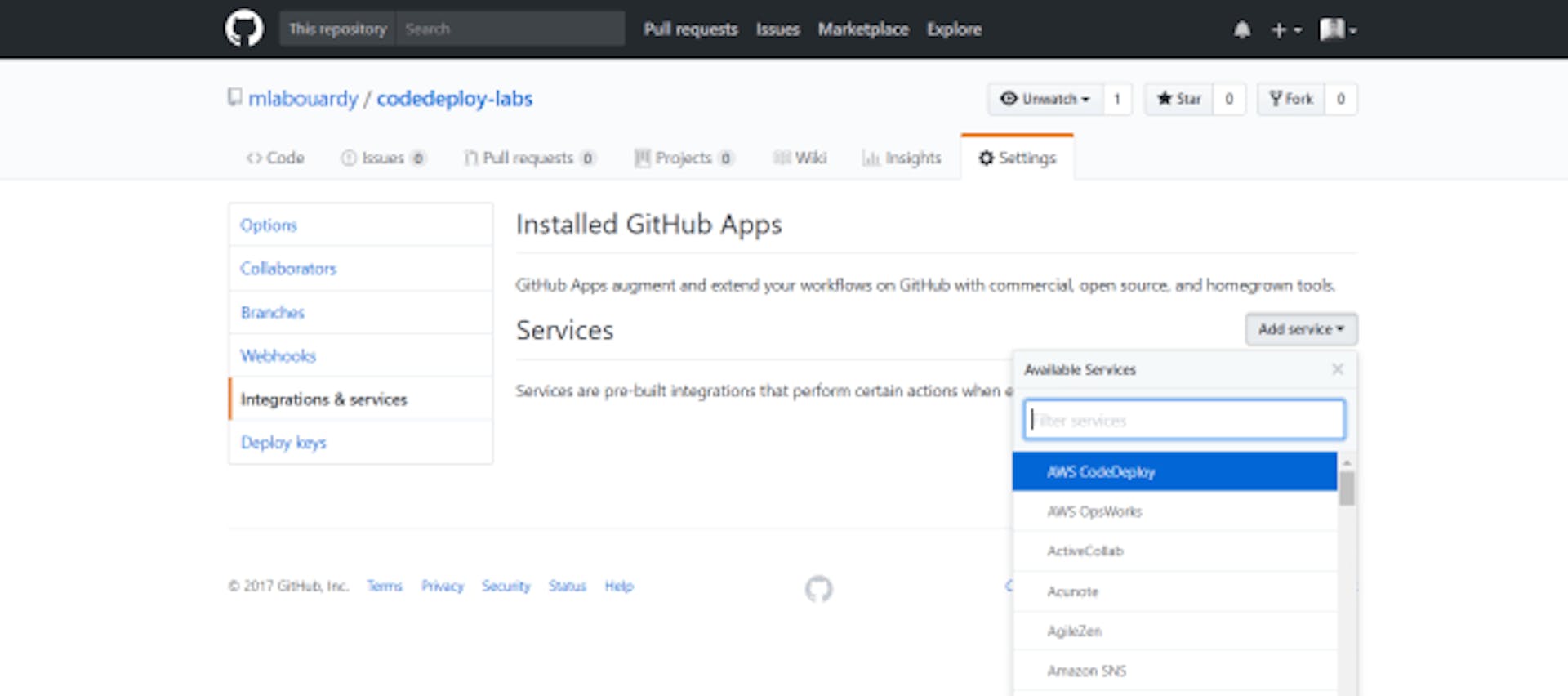The height and width of the screenshot is (696, 1568).
Task: Expand the Add service dropdown
Action: (x=1301, y=329)
